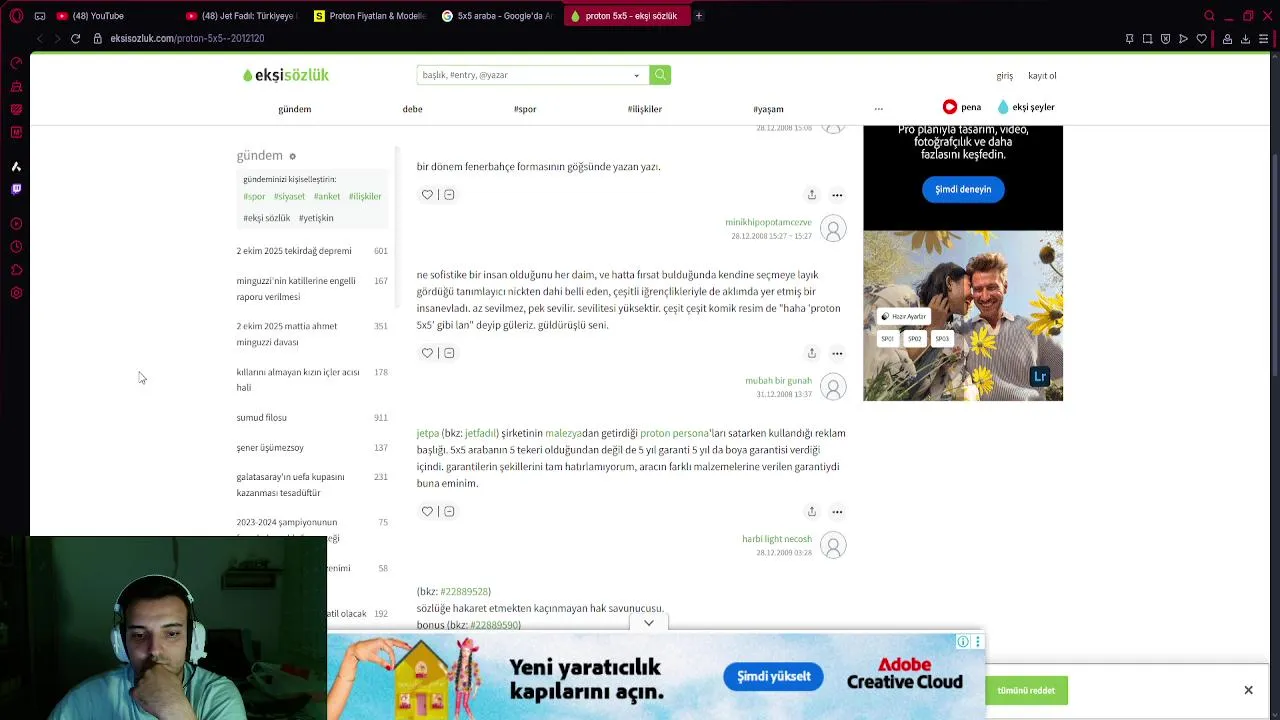
Task: Open more options on minikhipopotamcezve entry
Action: (x=837, y=353)
